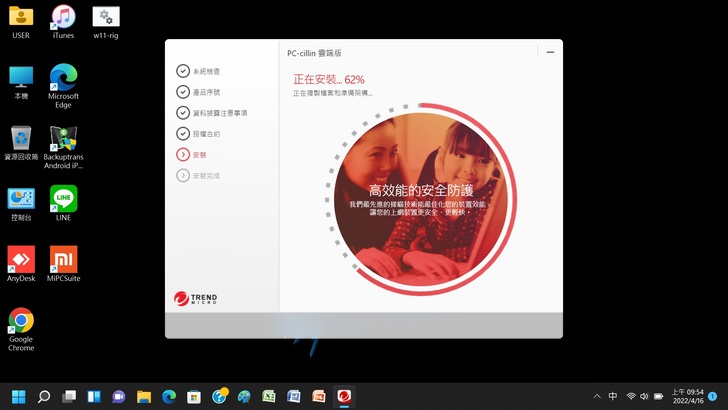Select the 控制台 control panel icon
This screenshot has height=410, width=728.
[21, 204]
